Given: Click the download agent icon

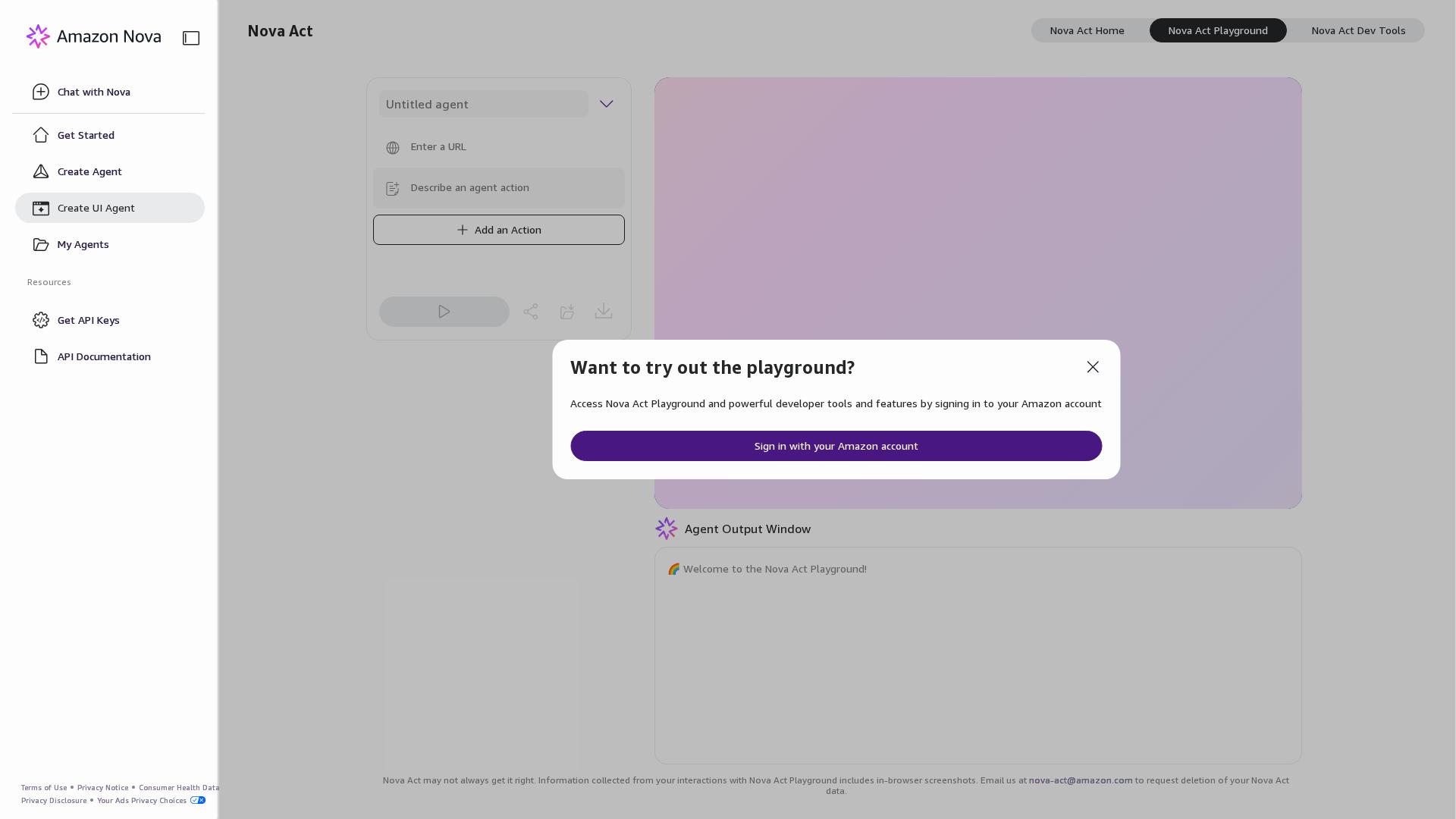Looking at the screenshot, I should tap(604, 312).
